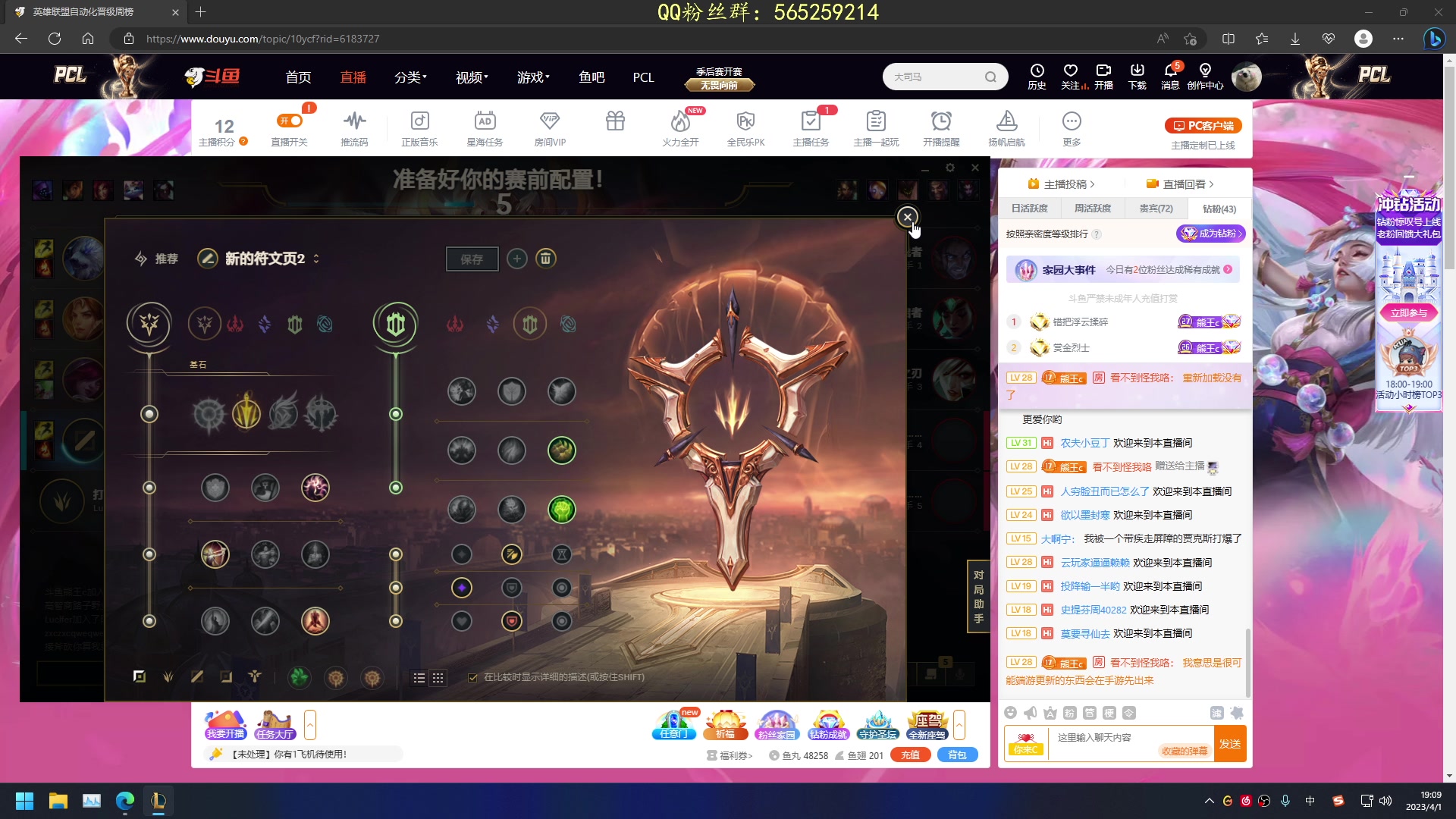Open the 祈福 blessing feature
Image resolution: width=1456 pixels, height=819 pixels.
click(725, 724)
